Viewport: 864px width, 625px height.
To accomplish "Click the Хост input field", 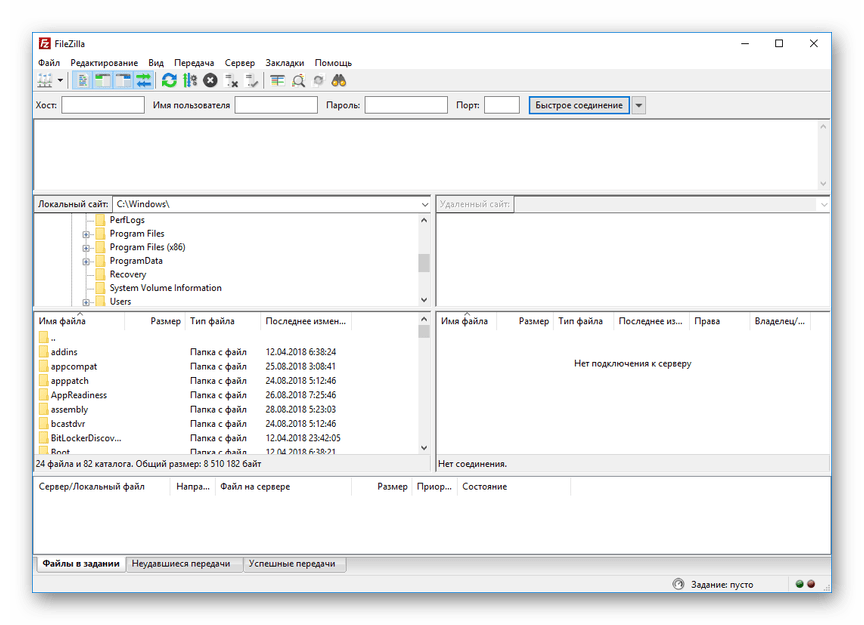I will point(103,105).
